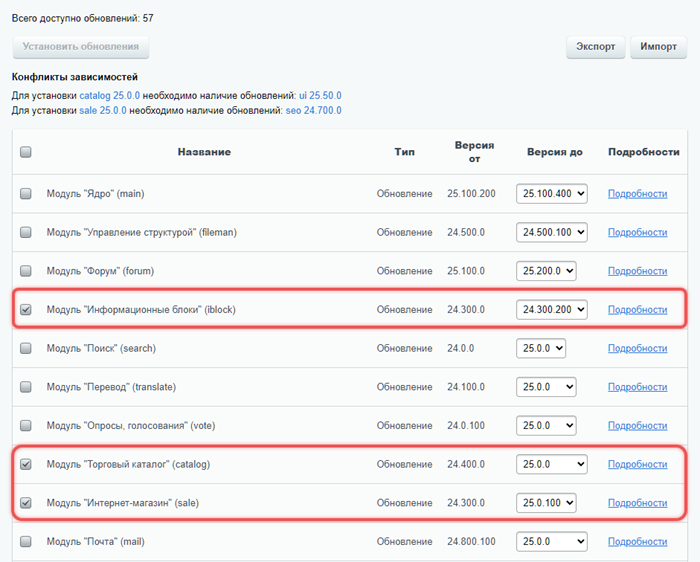Open Подробности for mail module
Screen dimensions: 700x562
pos(638,541)
